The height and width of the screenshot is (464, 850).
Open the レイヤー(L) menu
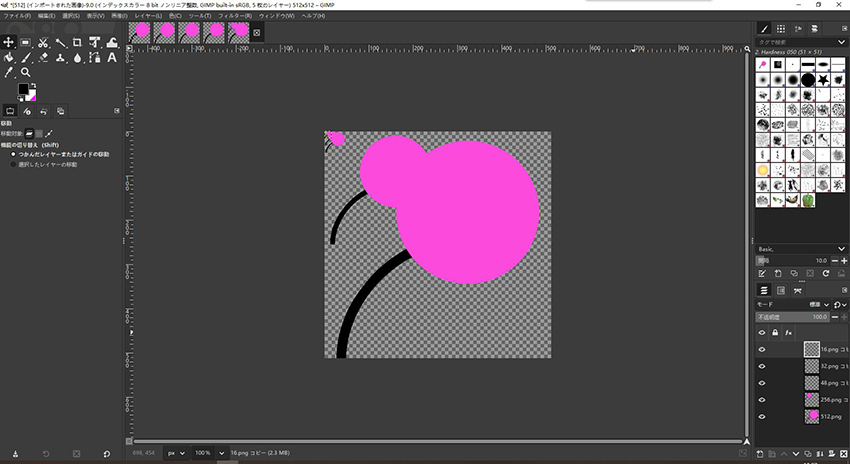tap(150, 16)
